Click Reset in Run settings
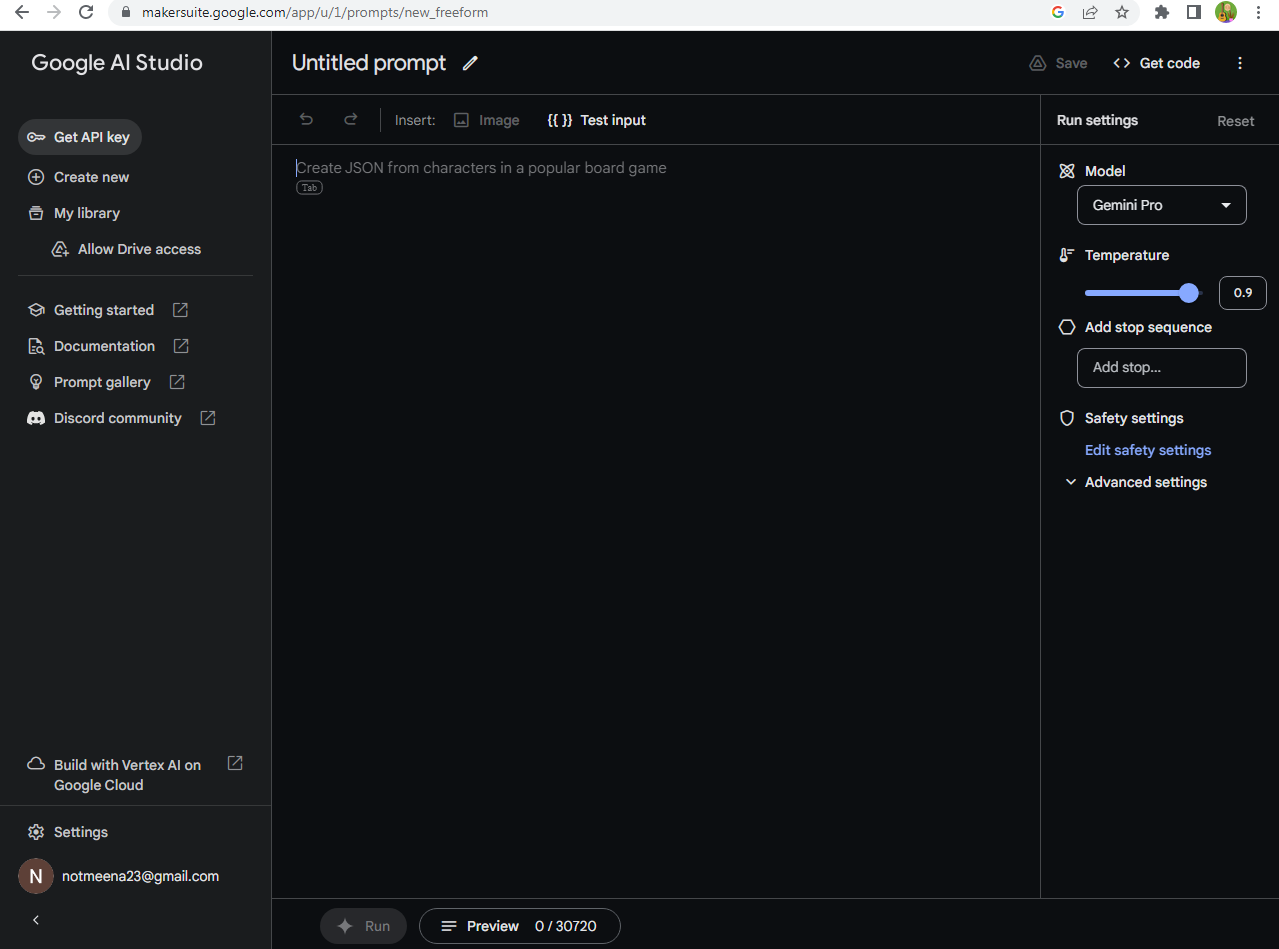 (x=1235, y=121)
